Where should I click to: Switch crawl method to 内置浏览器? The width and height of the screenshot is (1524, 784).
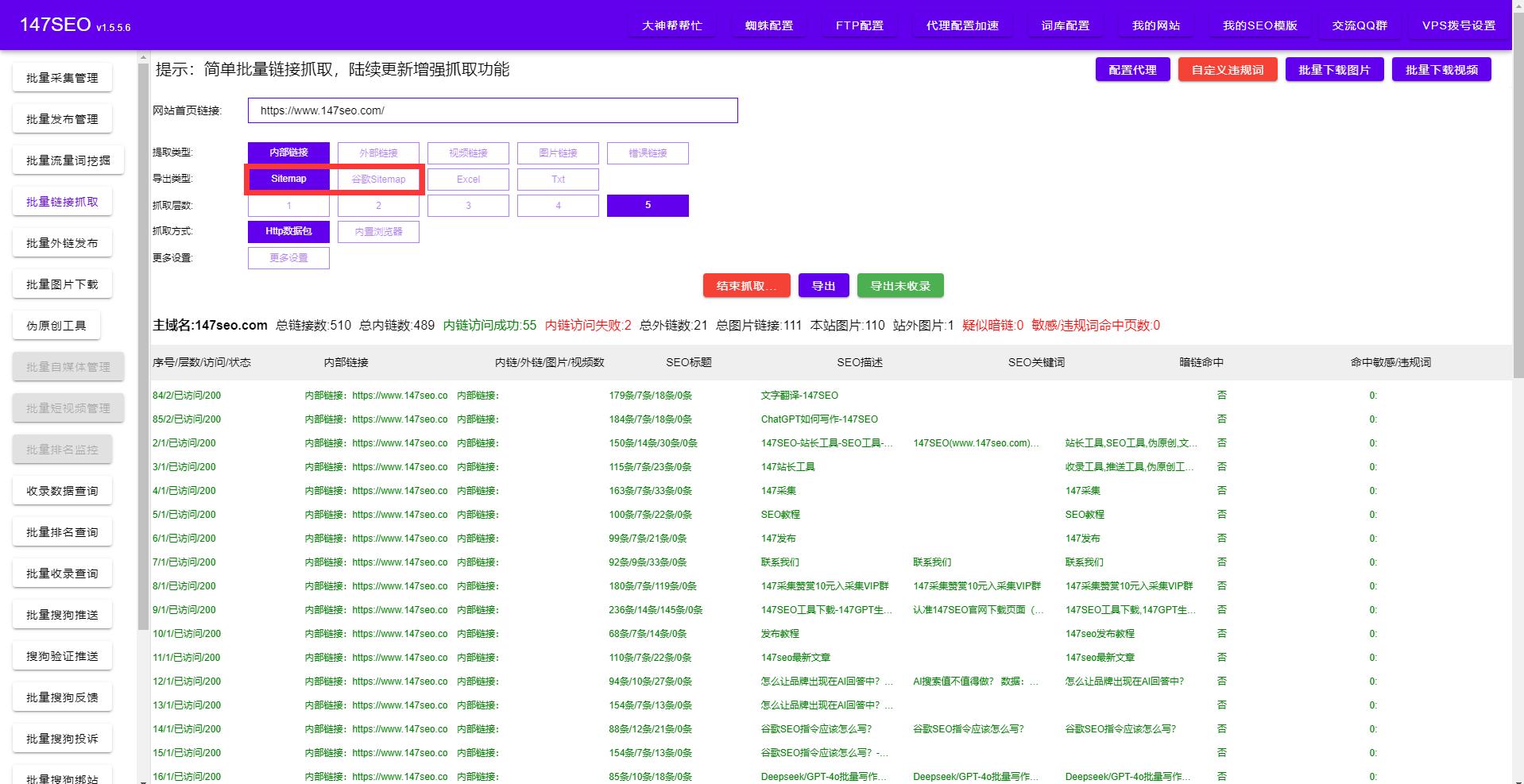click(378, 231)
